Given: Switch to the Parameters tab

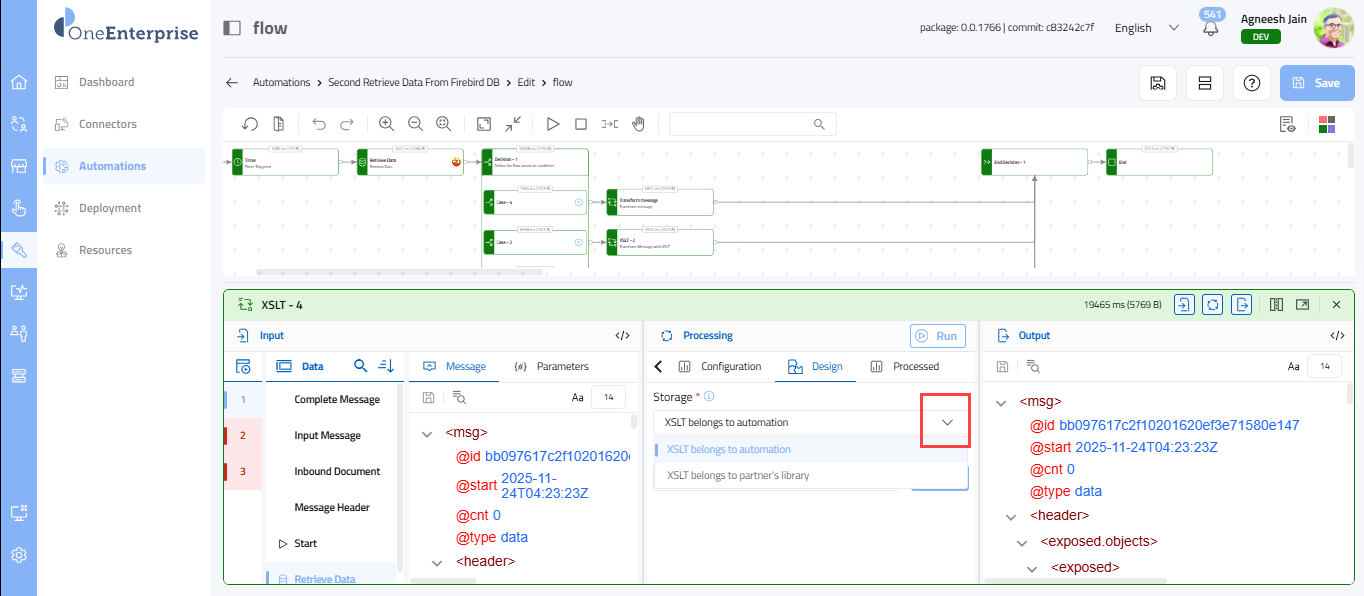Looking at the screenshot, I should 552,366.
